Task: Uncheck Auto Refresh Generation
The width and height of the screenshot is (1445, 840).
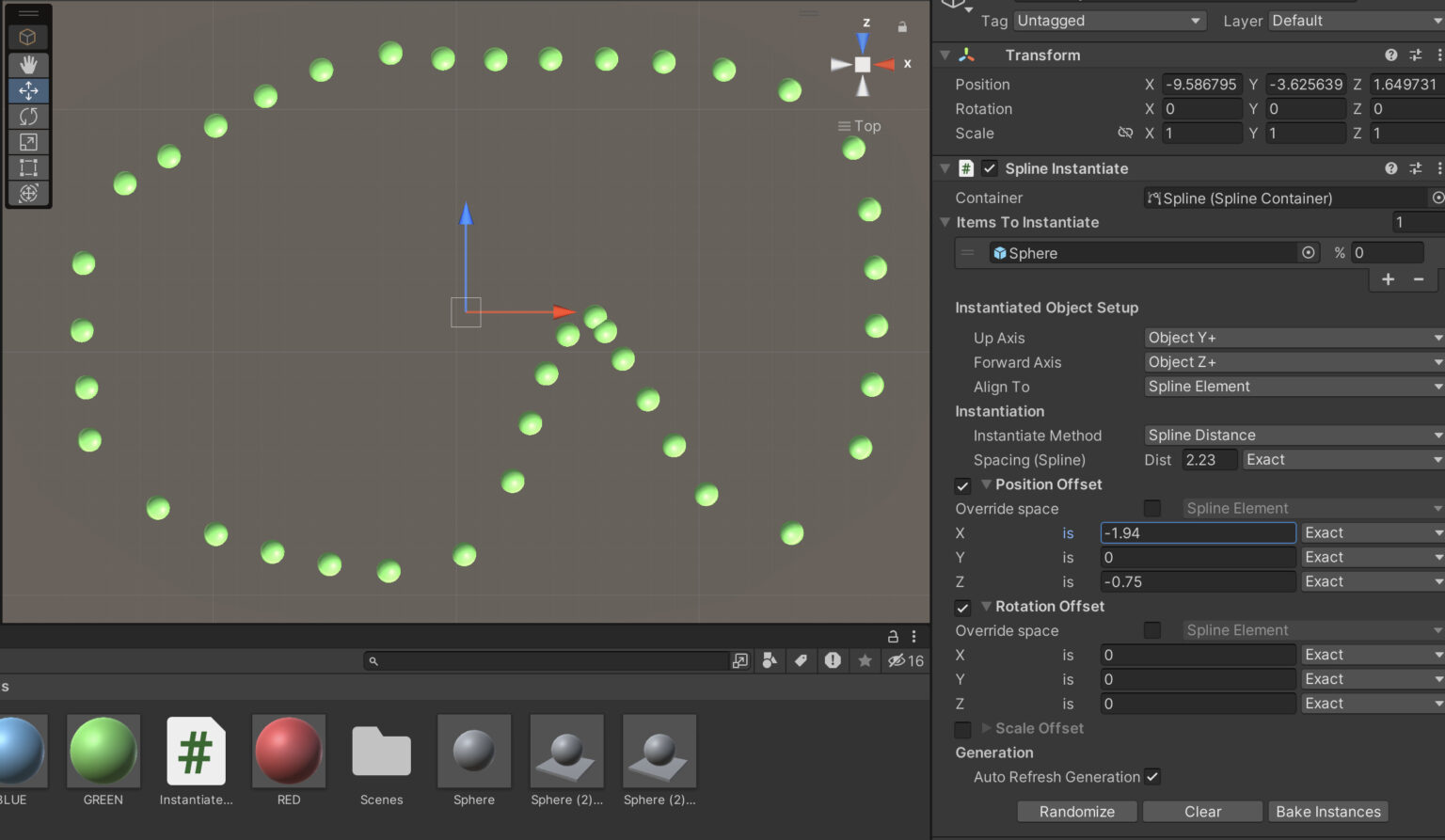Action: coord(1152,776)
